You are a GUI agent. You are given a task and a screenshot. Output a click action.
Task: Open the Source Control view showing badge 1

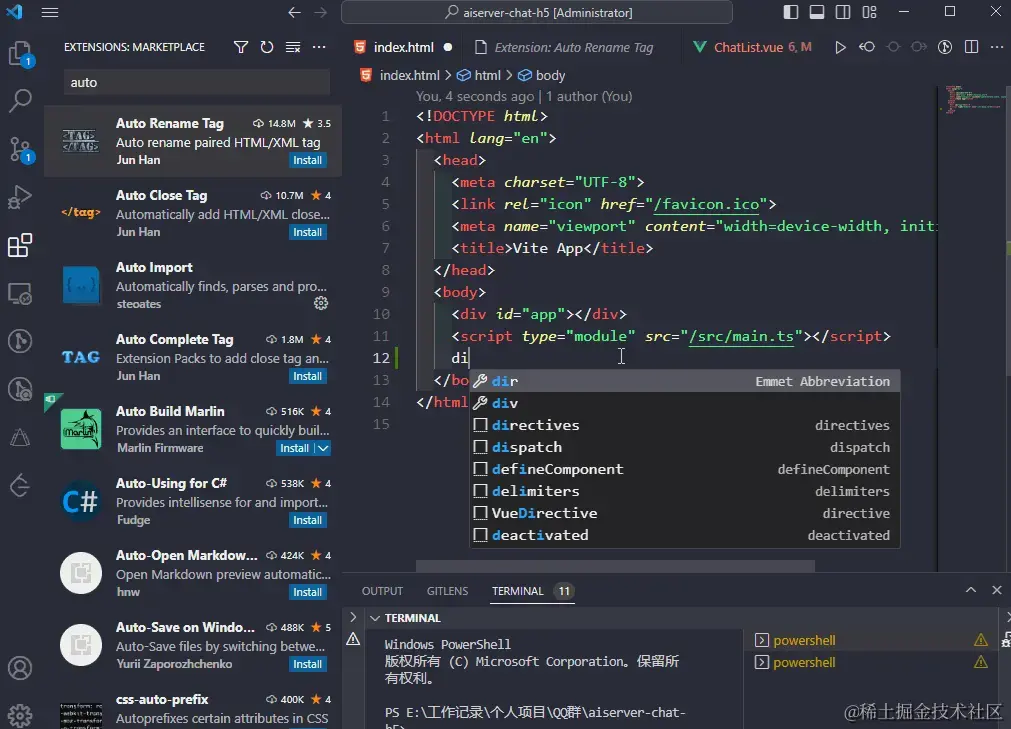click(x=22, y=149)
